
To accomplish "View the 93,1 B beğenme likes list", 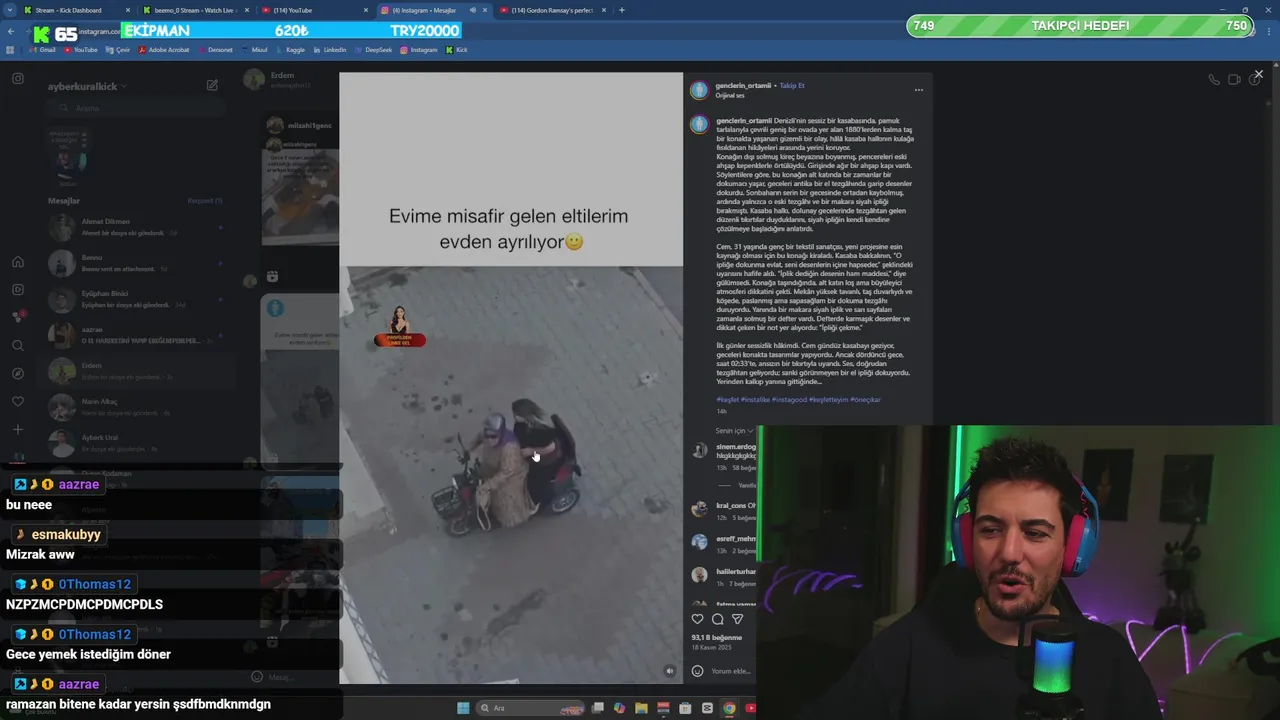I will pos(717,637).
